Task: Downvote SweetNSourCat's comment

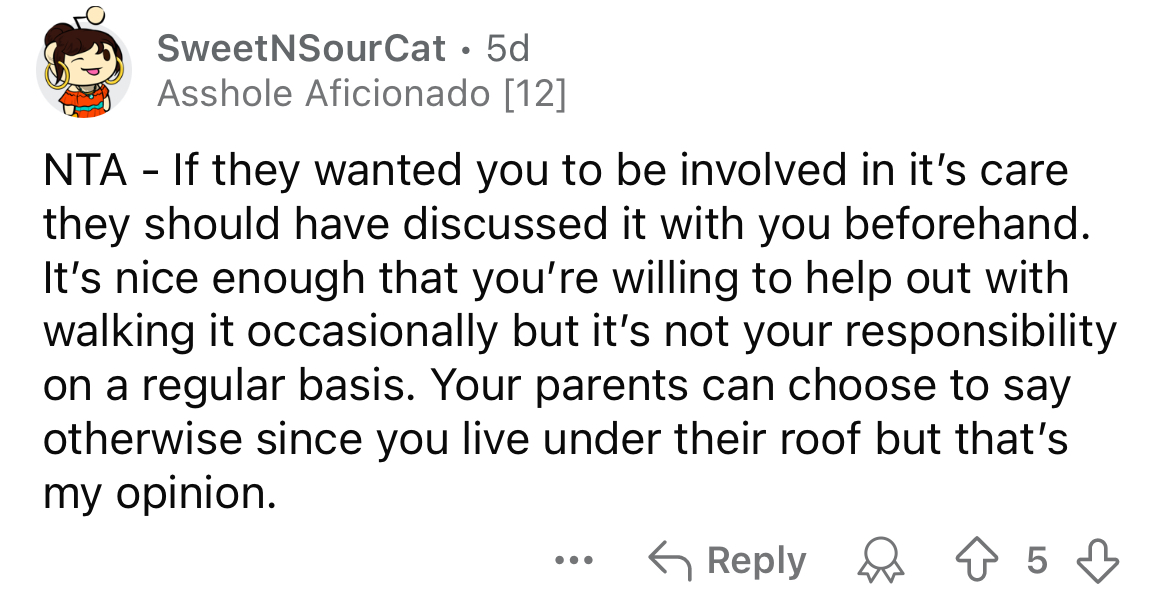Action: [1098, 561]
